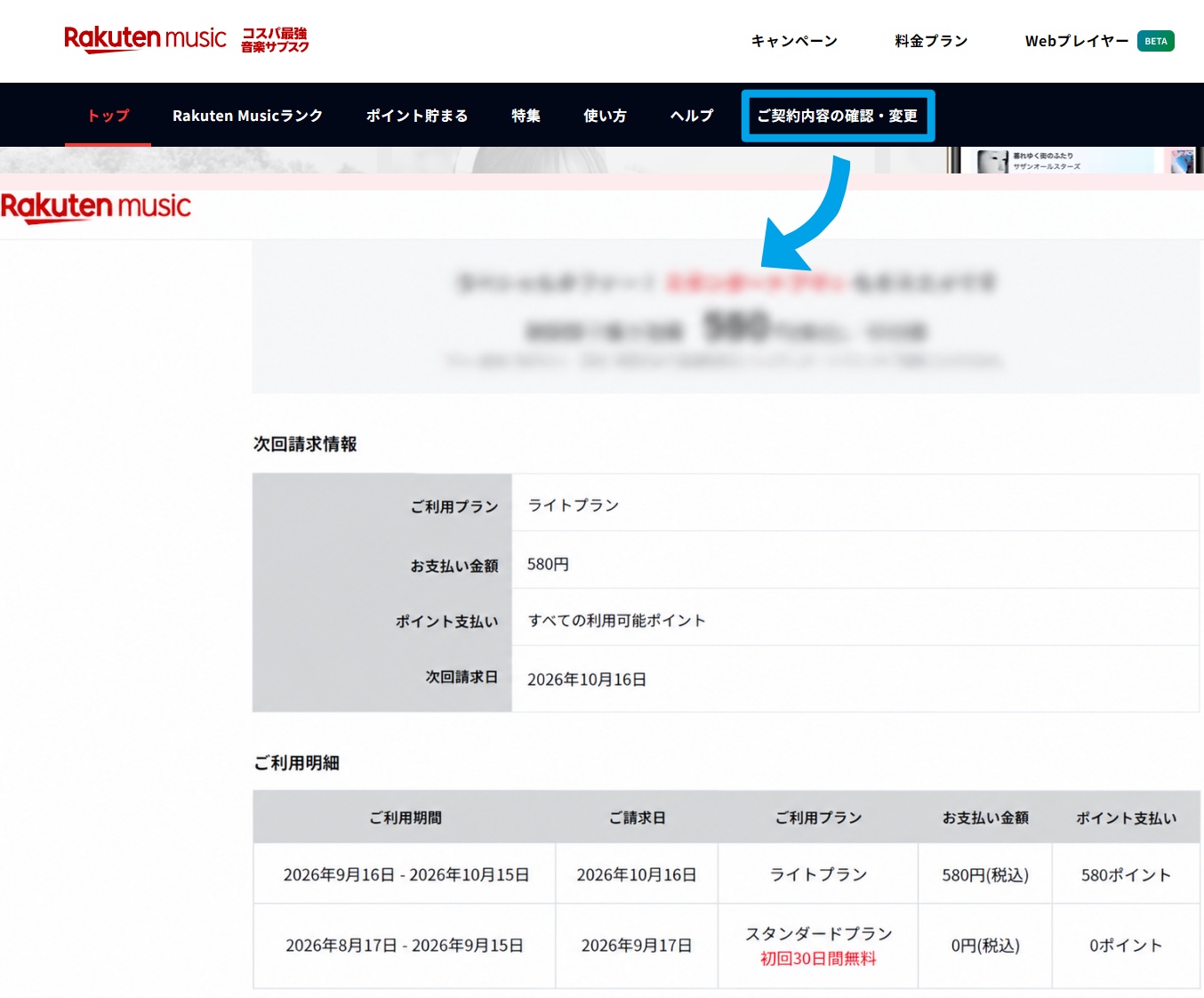
Task: Click the 次回請求情報 heading
Action: coord(305,444)
